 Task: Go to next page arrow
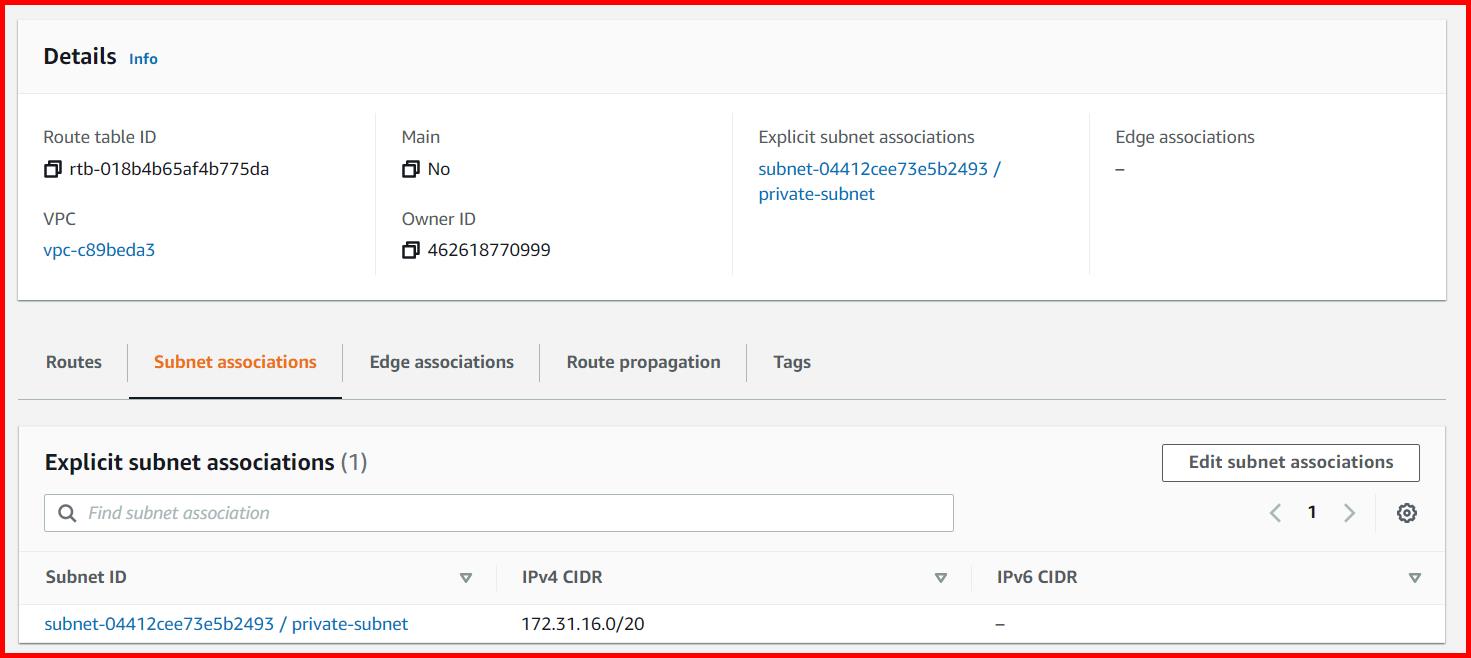(1349, 513)
